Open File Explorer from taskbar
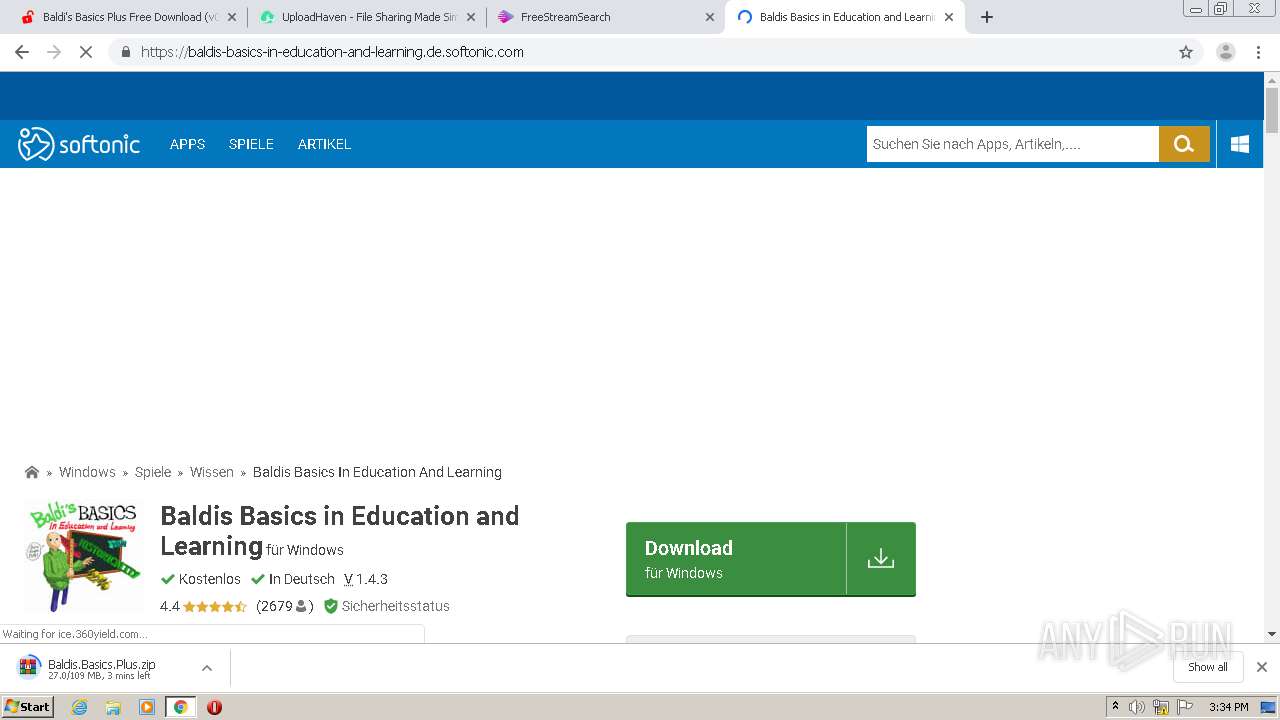 (113, 707)
